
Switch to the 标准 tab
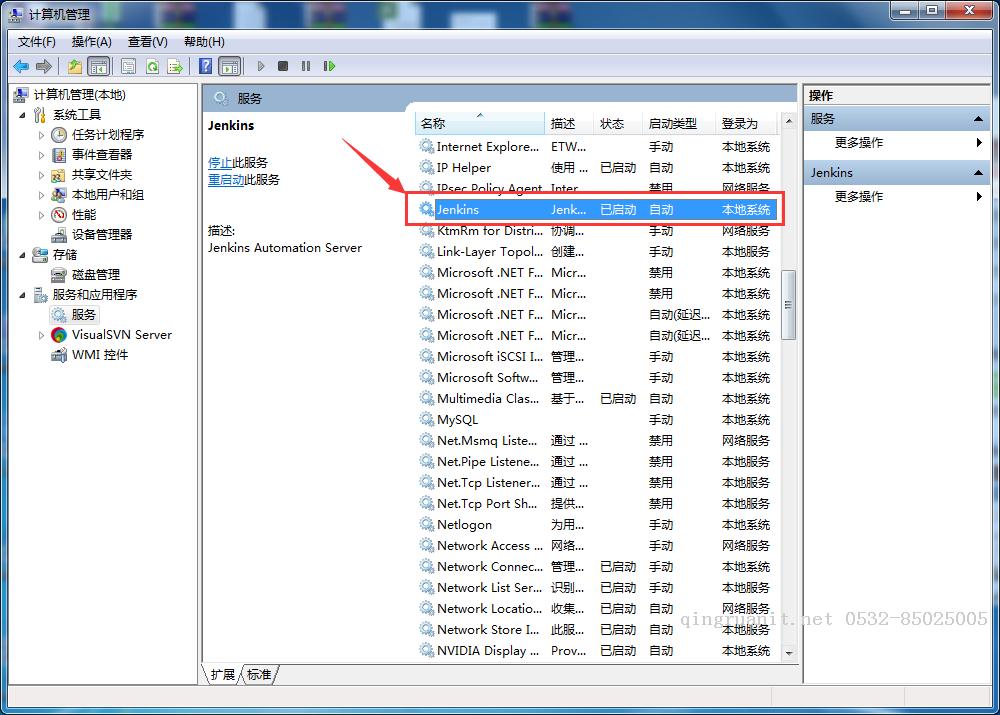pyautogui.click(x=259, y=675)
